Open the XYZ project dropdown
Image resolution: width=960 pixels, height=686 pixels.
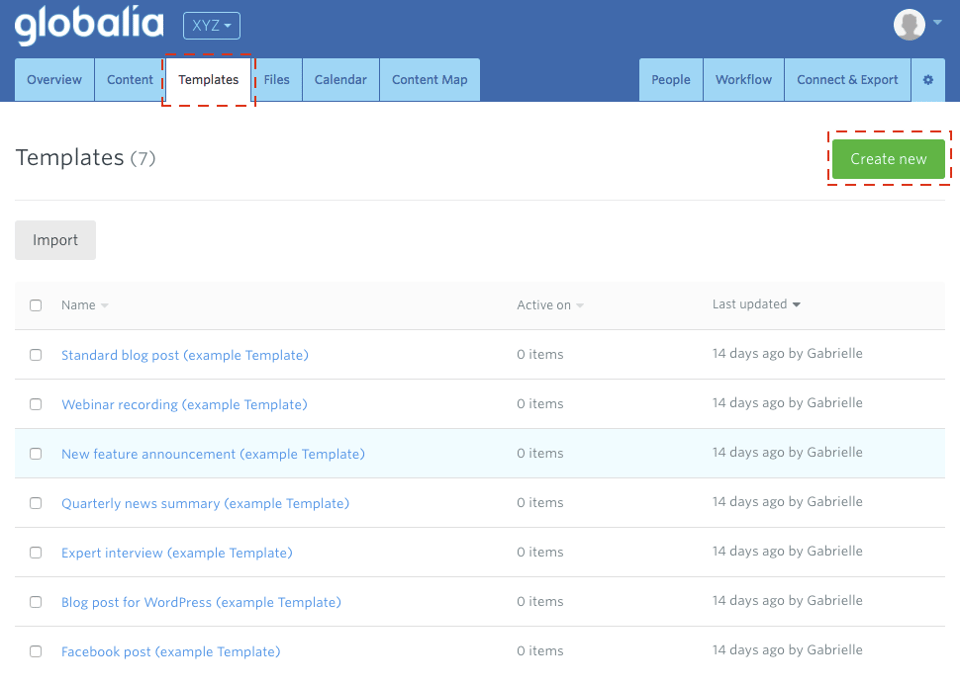pyautogui.click(x=210, y=25)
